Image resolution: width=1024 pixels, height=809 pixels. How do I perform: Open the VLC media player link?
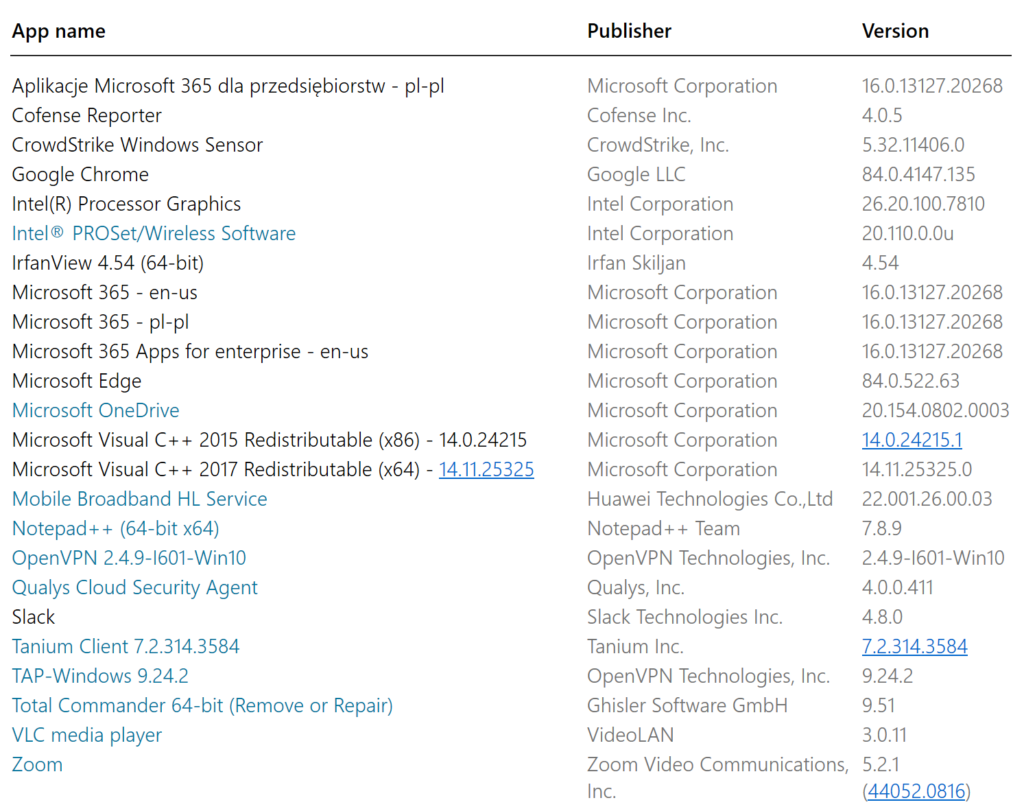pos(87,735)
